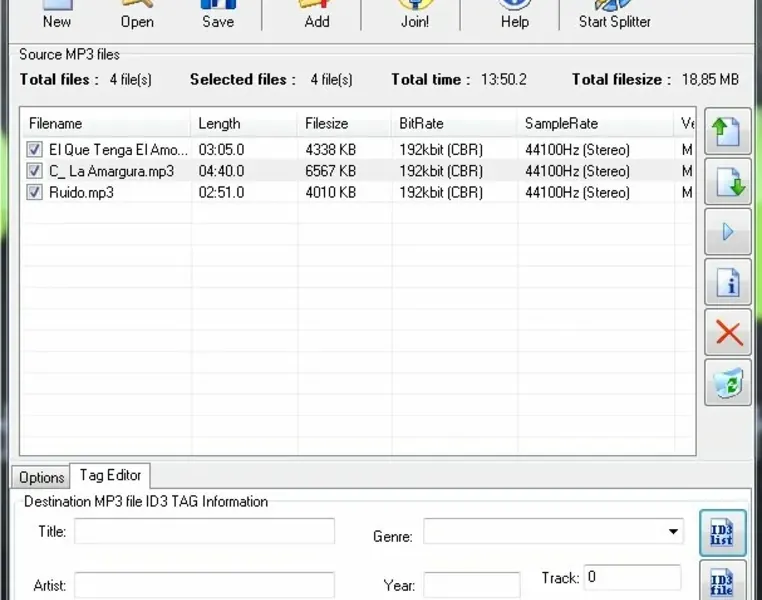The height and width of the screenshot is (600, 762).
Task: Sort the list by the Filename column header
Action: point(106,123)
